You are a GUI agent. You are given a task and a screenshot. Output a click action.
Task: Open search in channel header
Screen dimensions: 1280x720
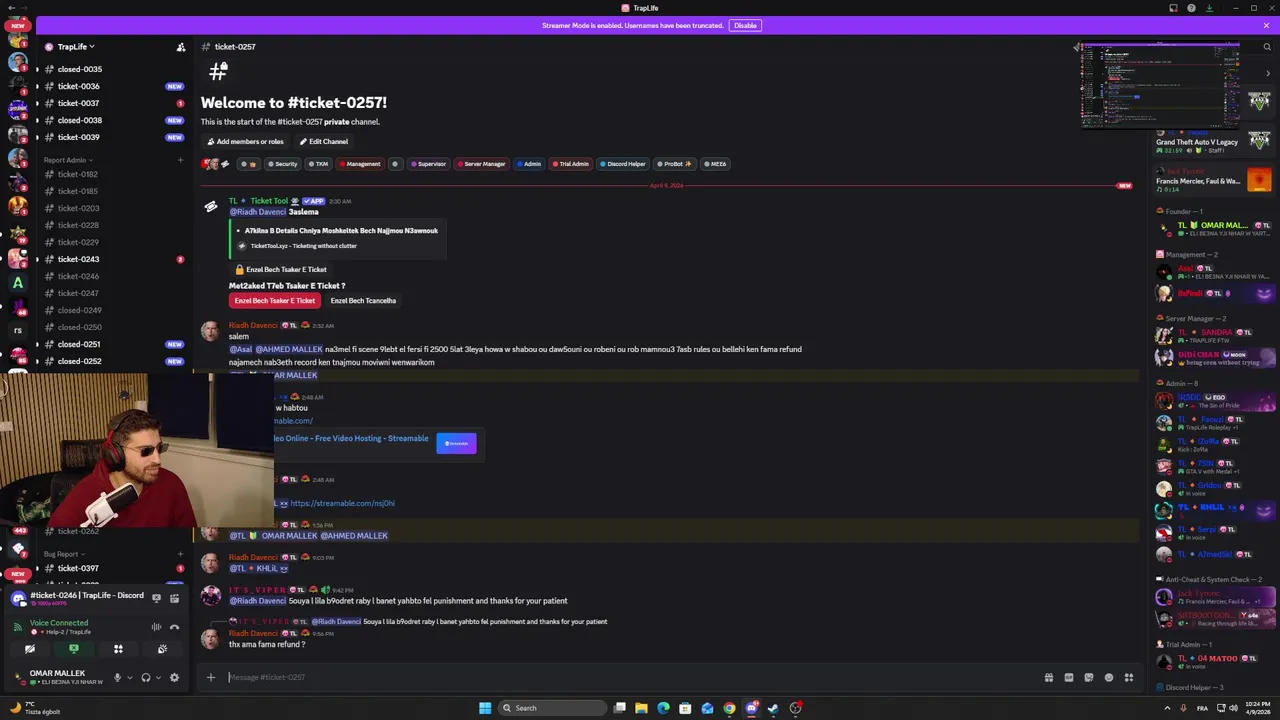[x=1267, y=46]
